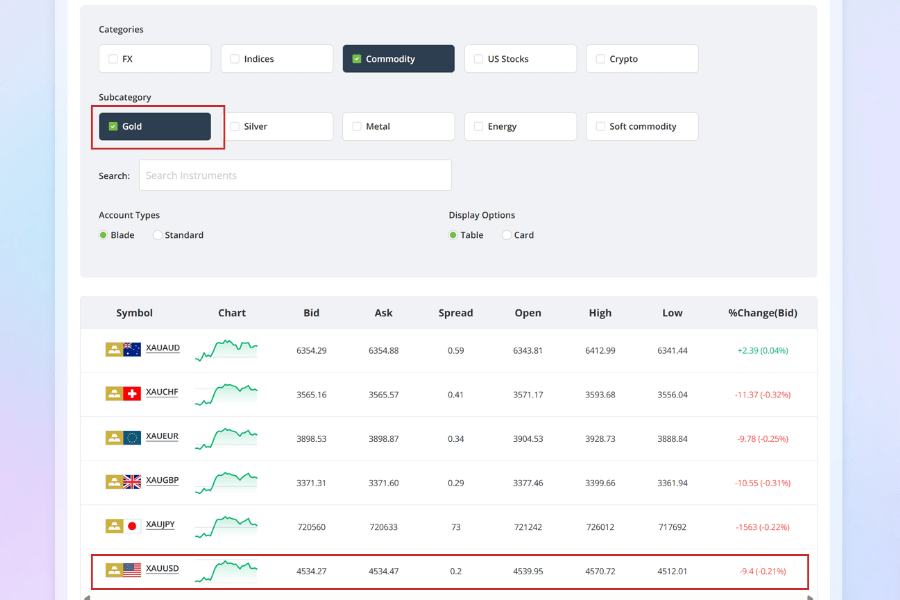This screenshot has height=600, width=900.
Task: Click the XAUCHF gold-Swiss flag icon
Action: click(x=123, y=393)
